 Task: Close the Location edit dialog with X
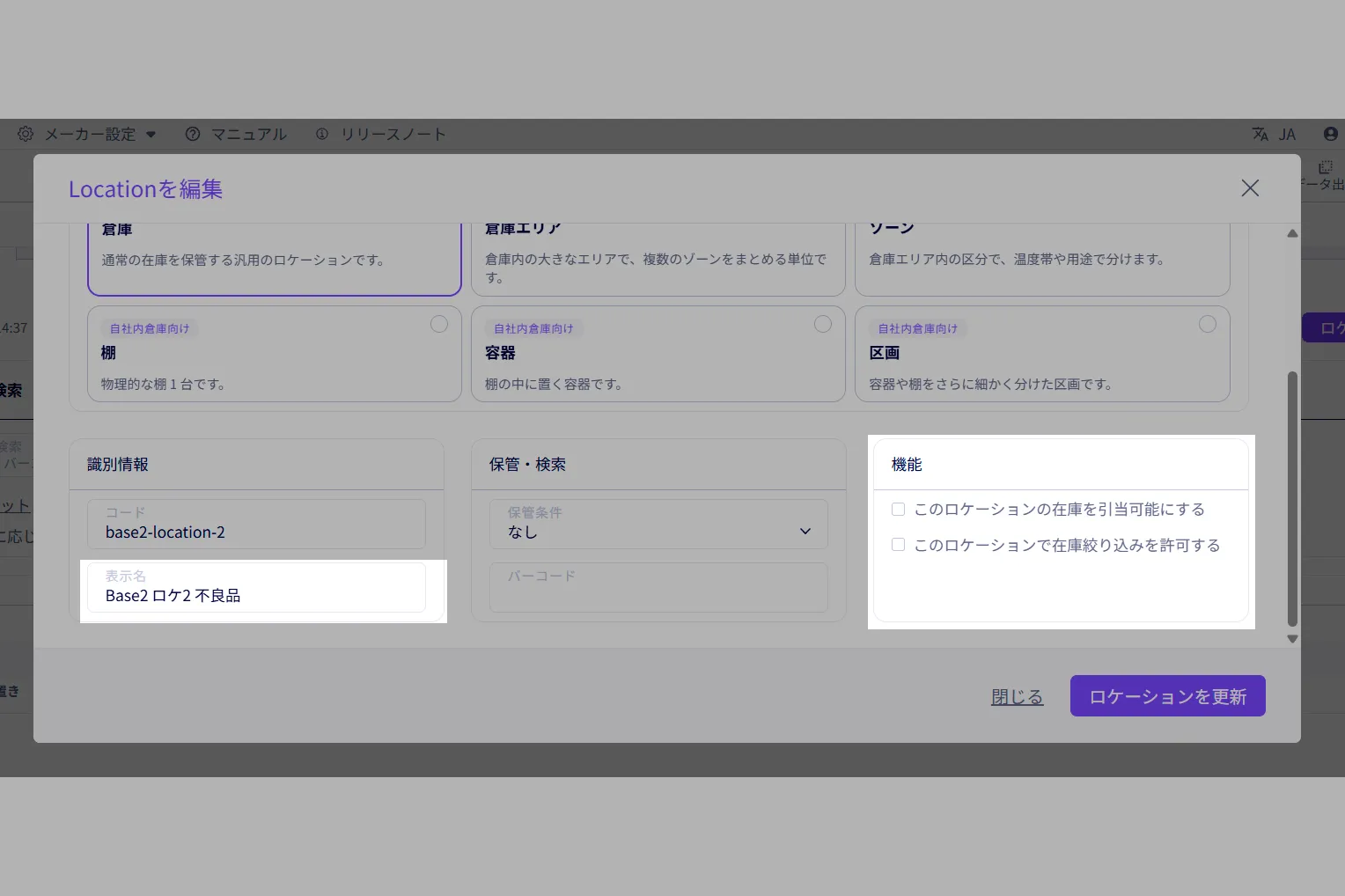(1250, 187)
